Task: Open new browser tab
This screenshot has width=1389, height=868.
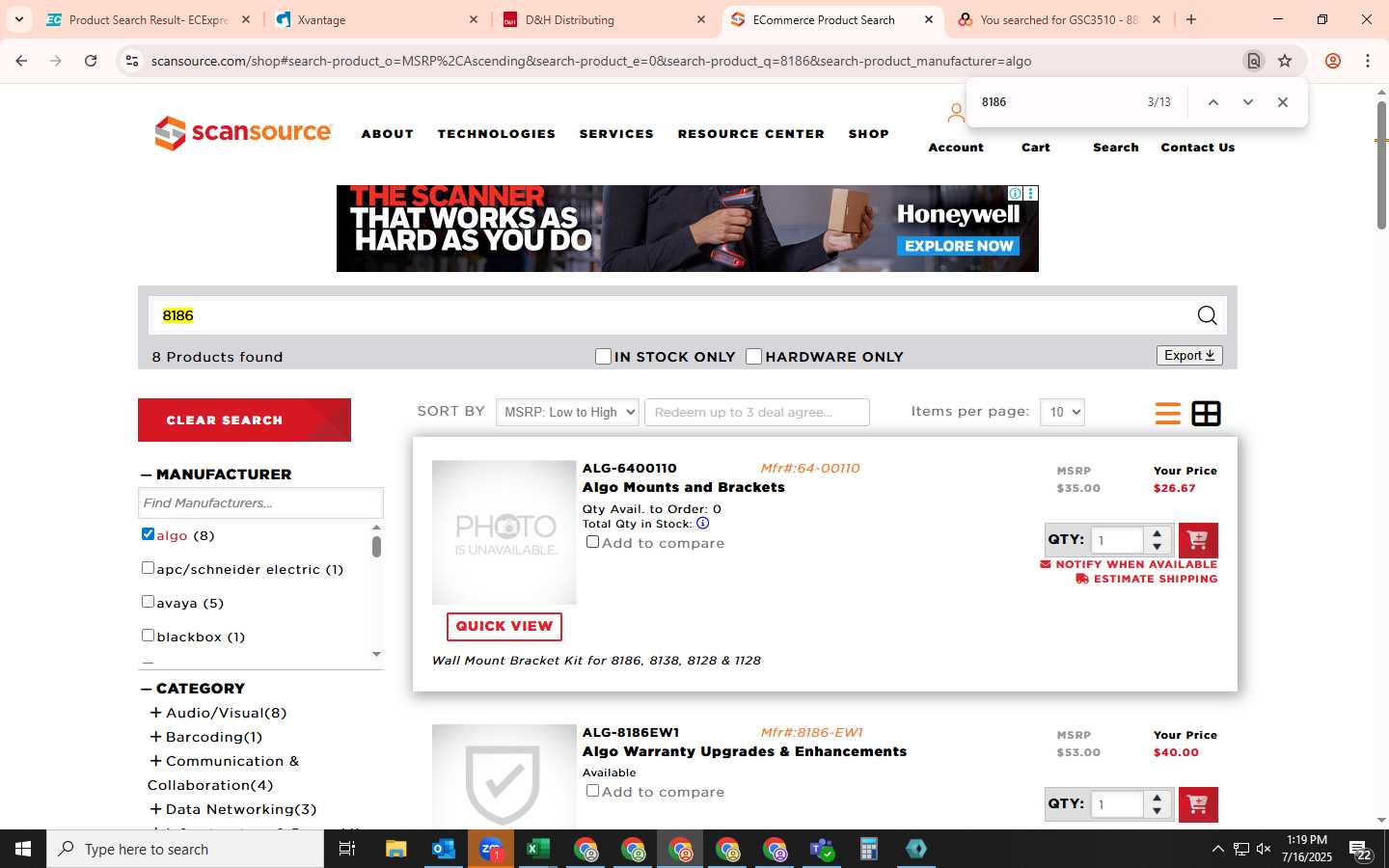Action: point(1191,19)
